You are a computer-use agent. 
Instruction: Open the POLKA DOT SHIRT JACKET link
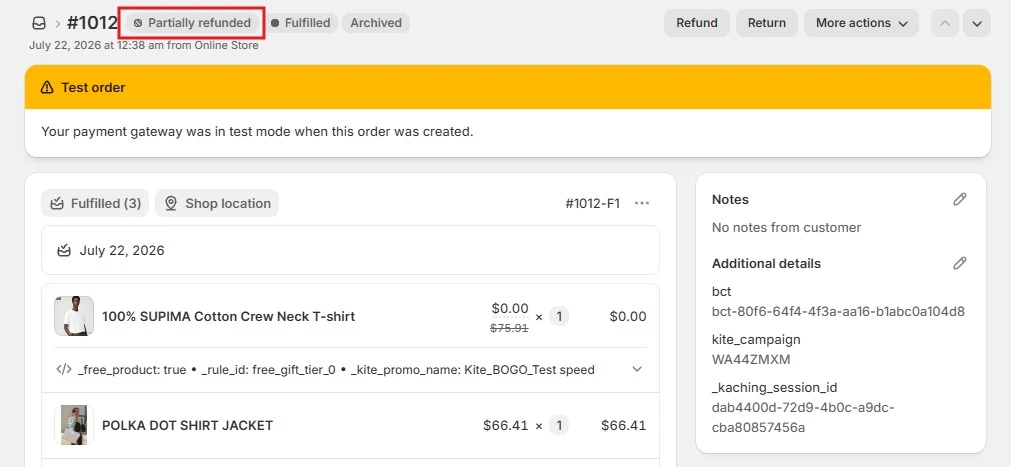tap(187, 426)
